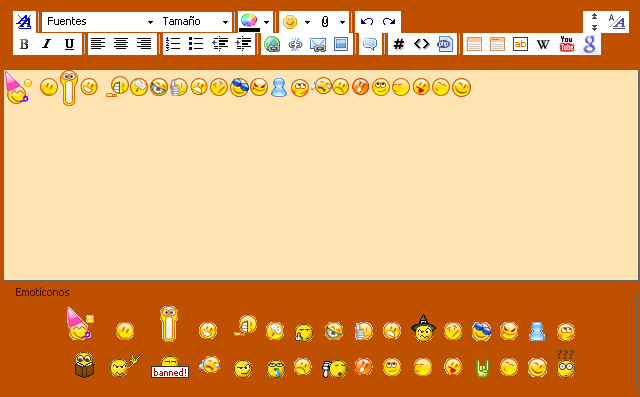Align text to the left
The image size is (640, 397).
point(98,44)
